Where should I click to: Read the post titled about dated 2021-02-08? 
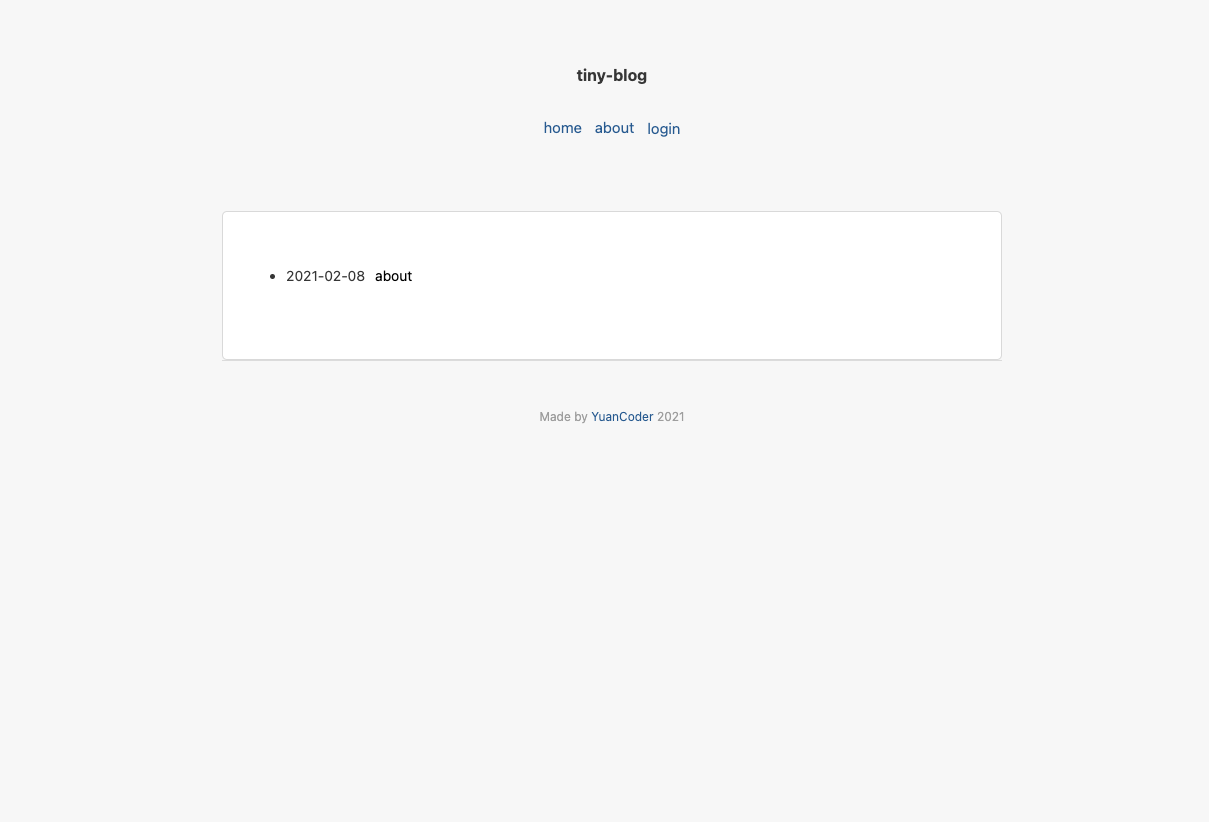pyautogui.click(x=393, y=276)
